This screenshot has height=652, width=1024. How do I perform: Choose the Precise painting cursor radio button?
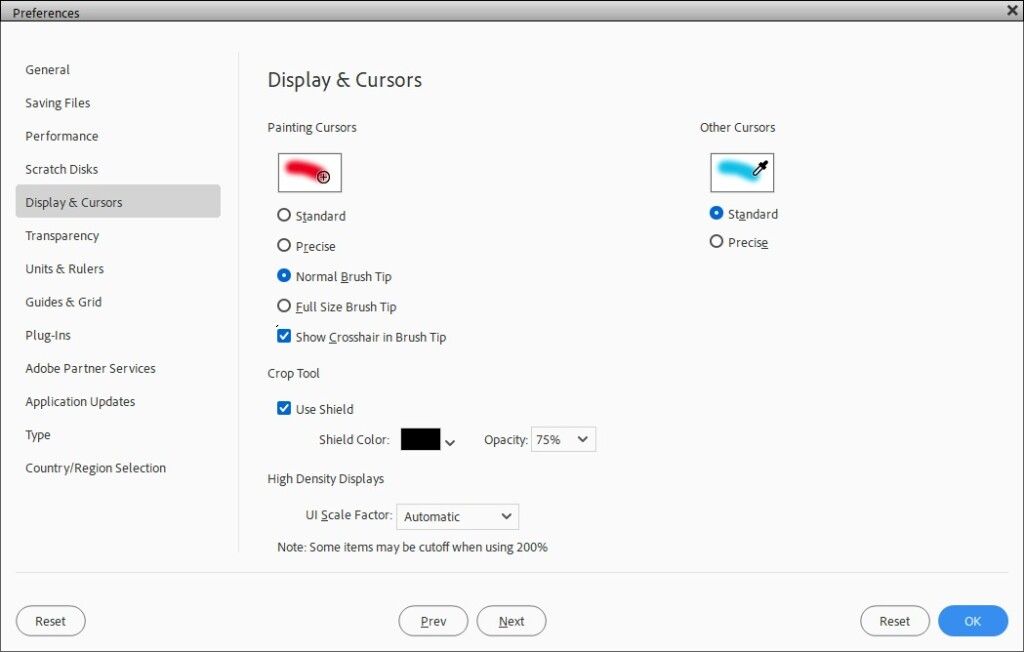[285, 246]
